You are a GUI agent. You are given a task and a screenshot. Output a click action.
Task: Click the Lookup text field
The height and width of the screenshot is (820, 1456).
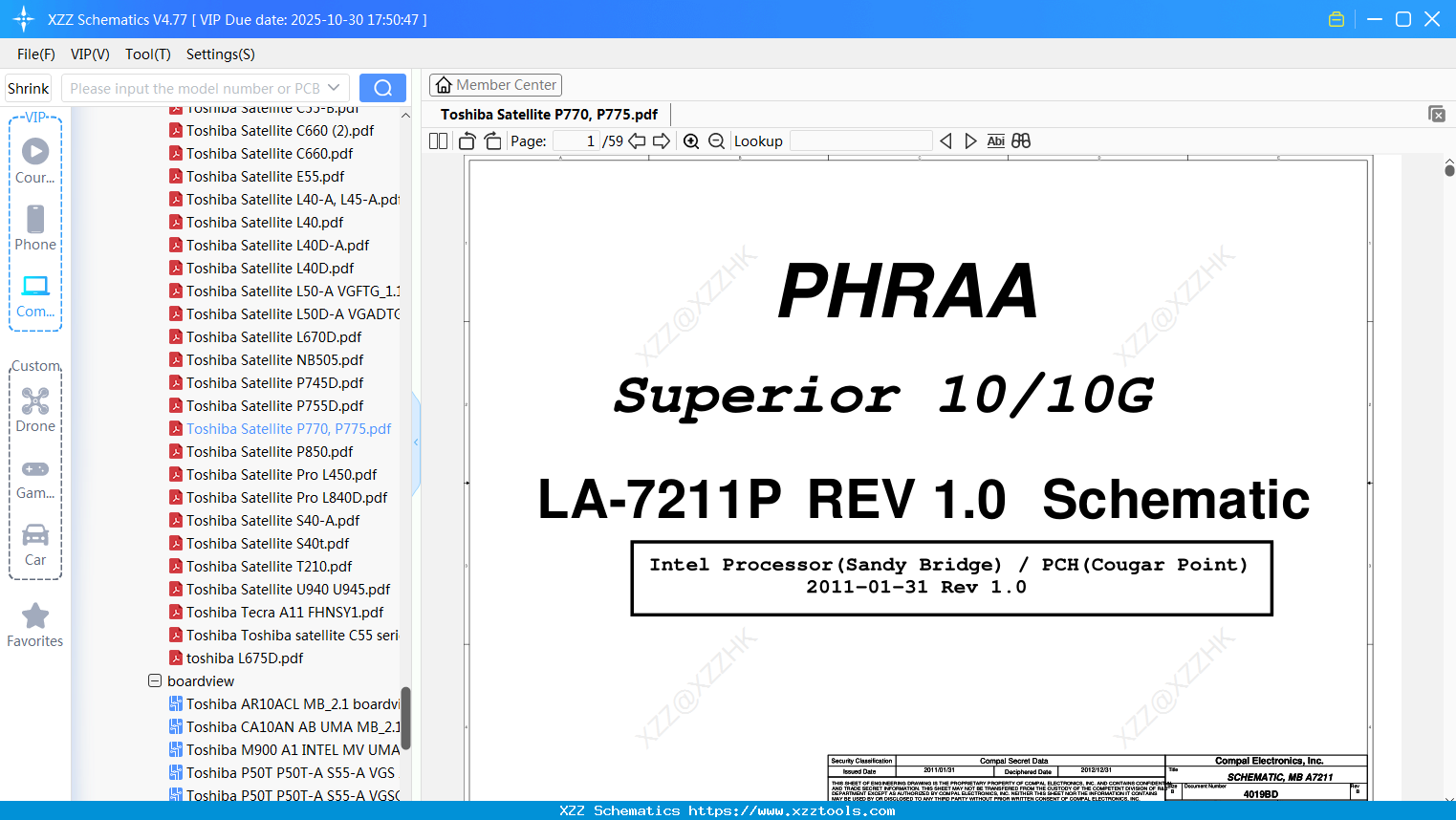860,141
